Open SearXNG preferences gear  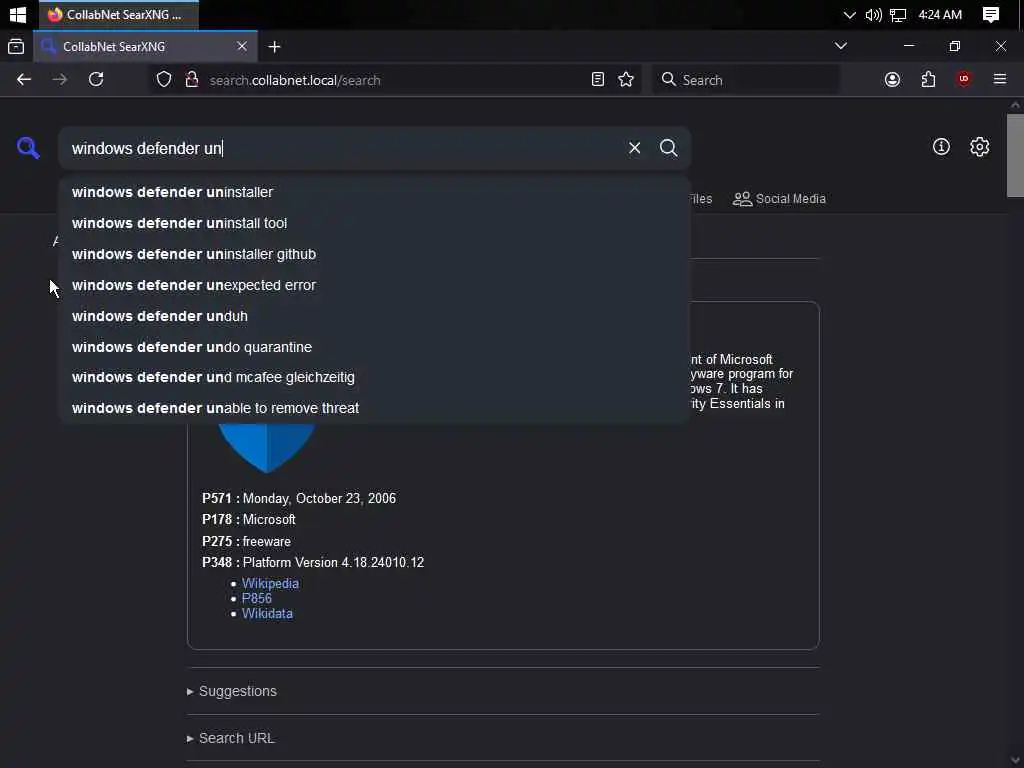tap(979, 147)
